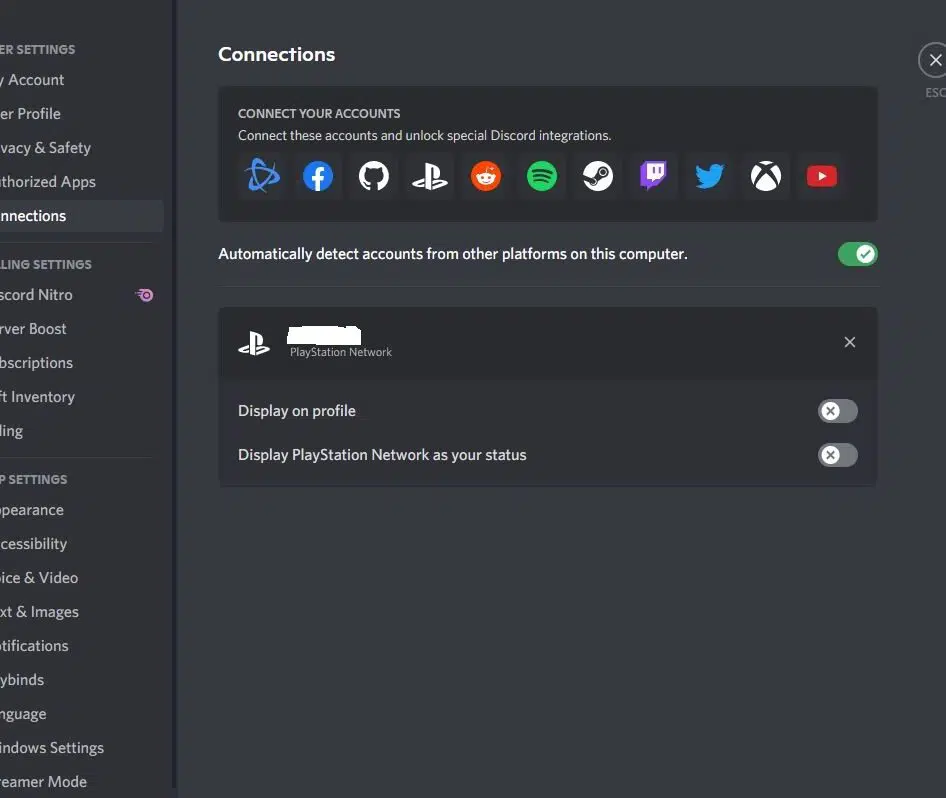The image size is (946, 798).
Task: Open Windows Settings page
Action: 79,748
